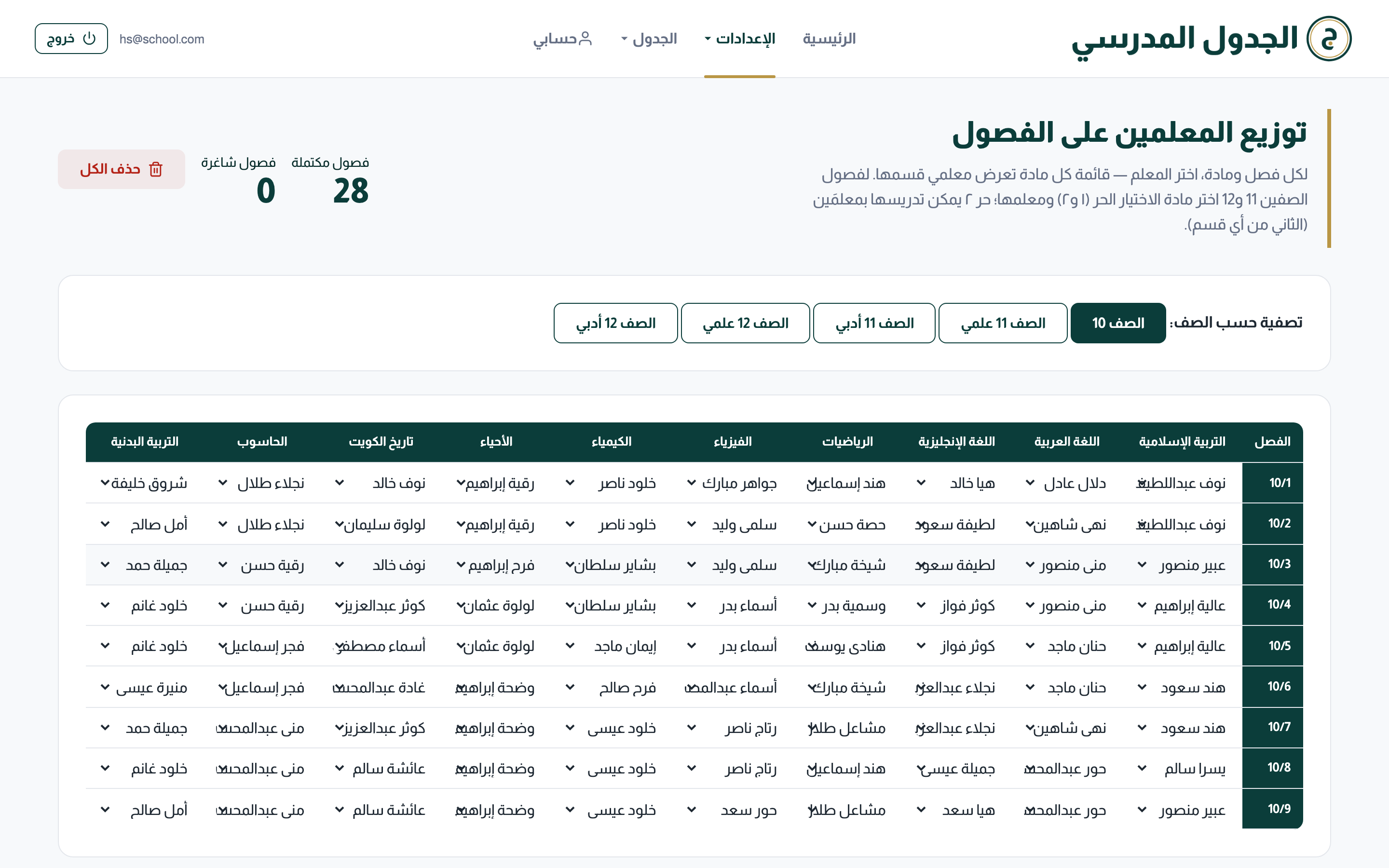
Task: Click the توزيع المعلمين على الفصول heading
Action: 1130,134
